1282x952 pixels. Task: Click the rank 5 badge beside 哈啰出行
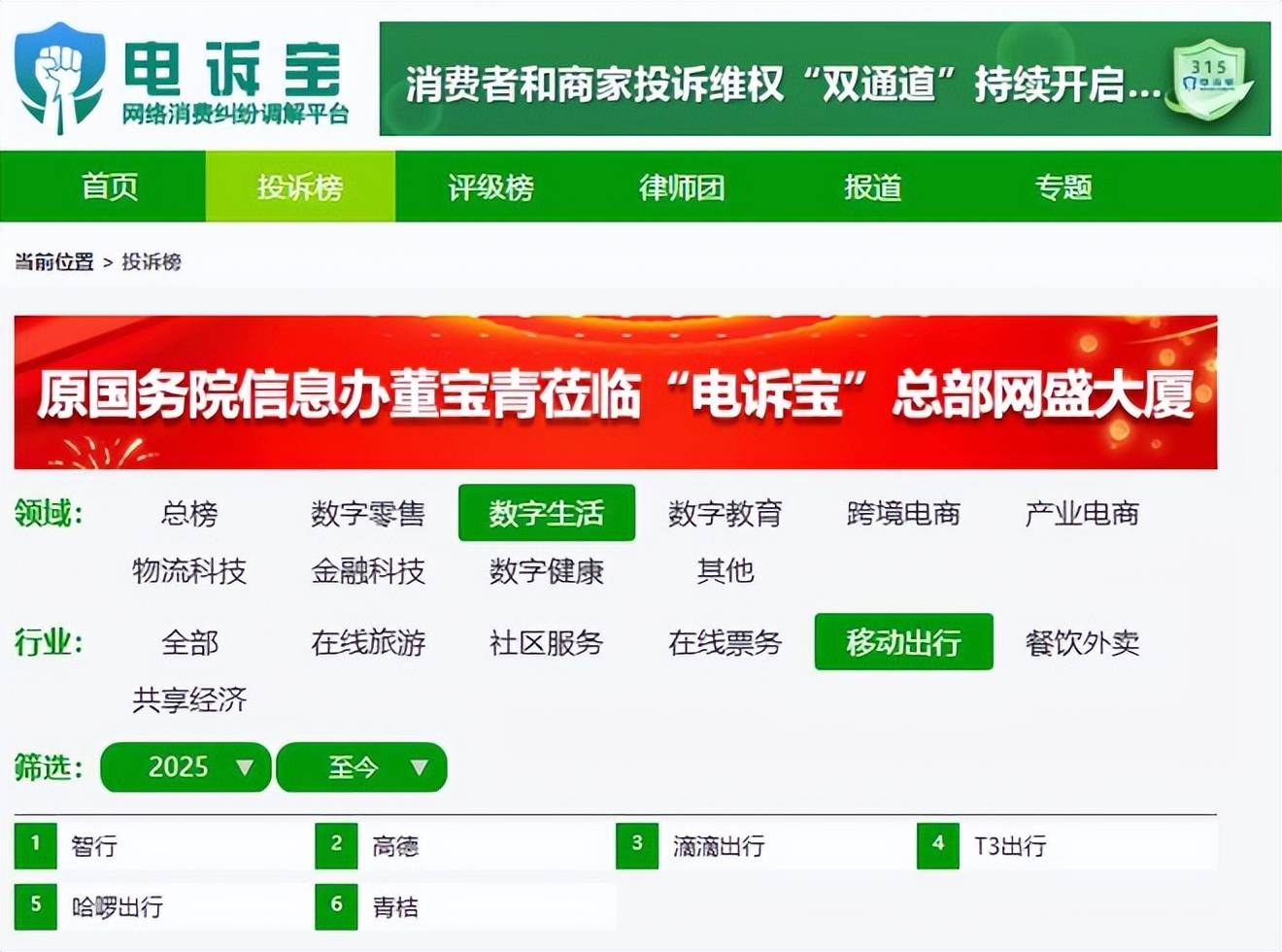[36, 905]
